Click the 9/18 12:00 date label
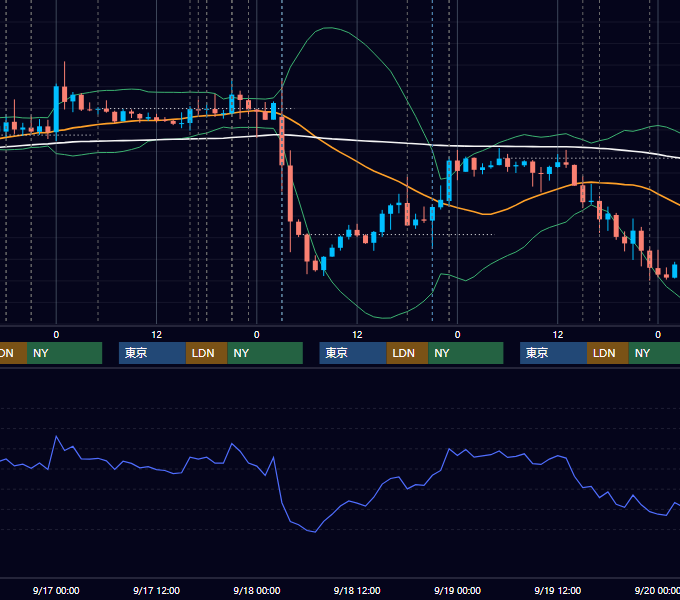The height and width of the screenshot is (600, 680). (x=357, y=590)
